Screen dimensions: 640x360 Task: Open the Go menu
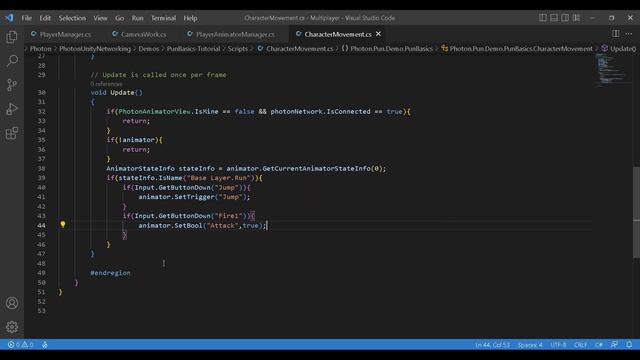(x=120, y=18)
